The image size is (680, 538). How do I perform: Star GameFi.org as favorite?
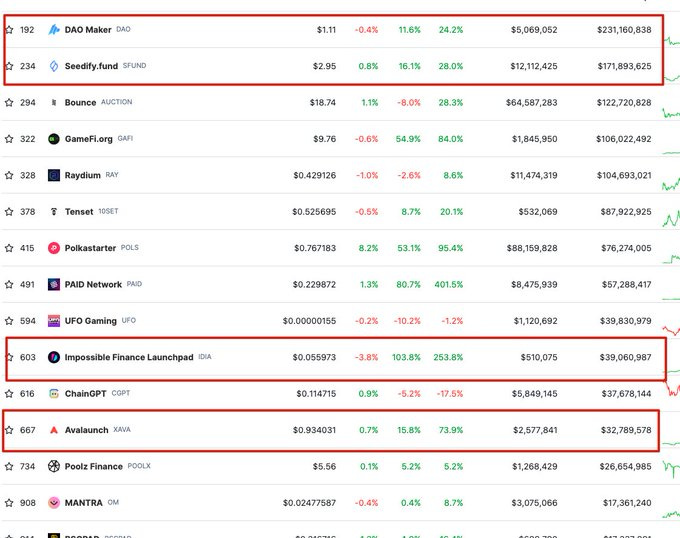point(9,139)
